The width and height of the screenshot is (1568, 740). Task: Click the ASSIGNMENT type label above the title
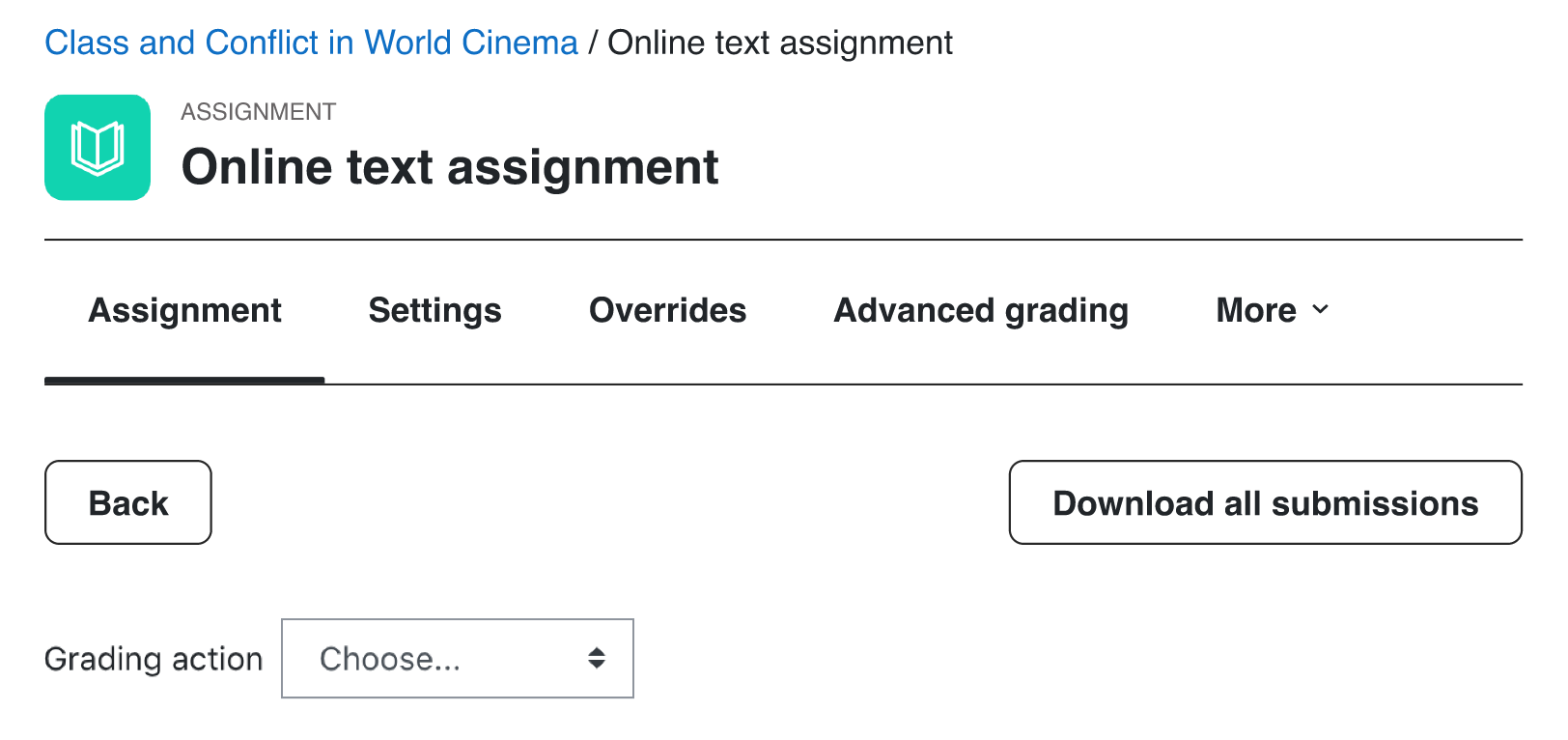(259, 112)
